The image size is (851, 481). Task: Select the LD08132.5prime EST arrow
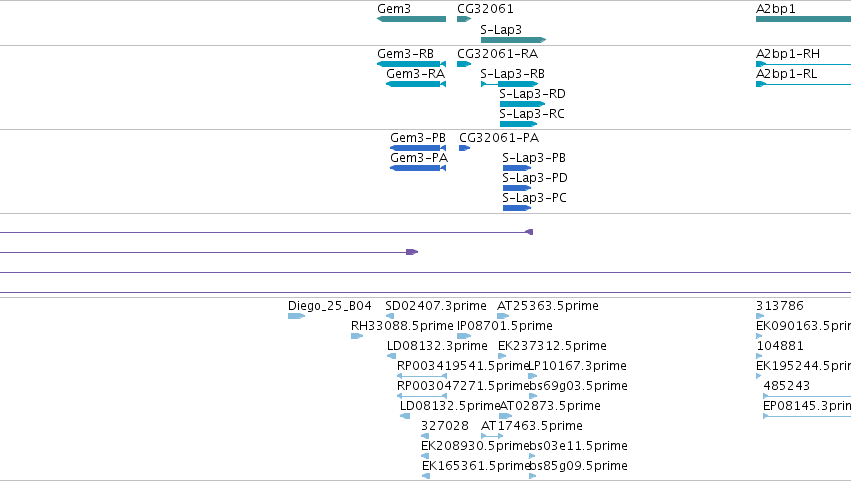(x=405, y=416)
